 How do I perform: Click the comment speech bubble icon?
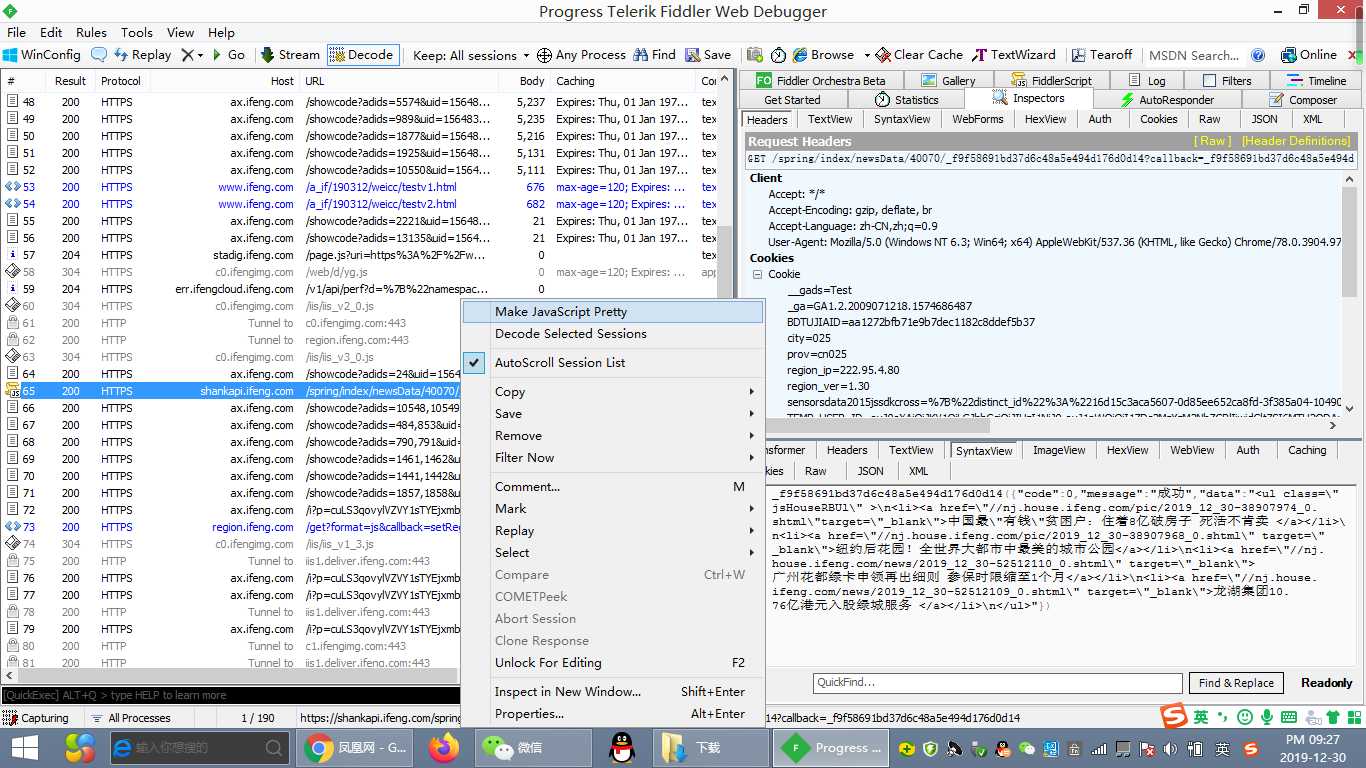pos(99,55)
